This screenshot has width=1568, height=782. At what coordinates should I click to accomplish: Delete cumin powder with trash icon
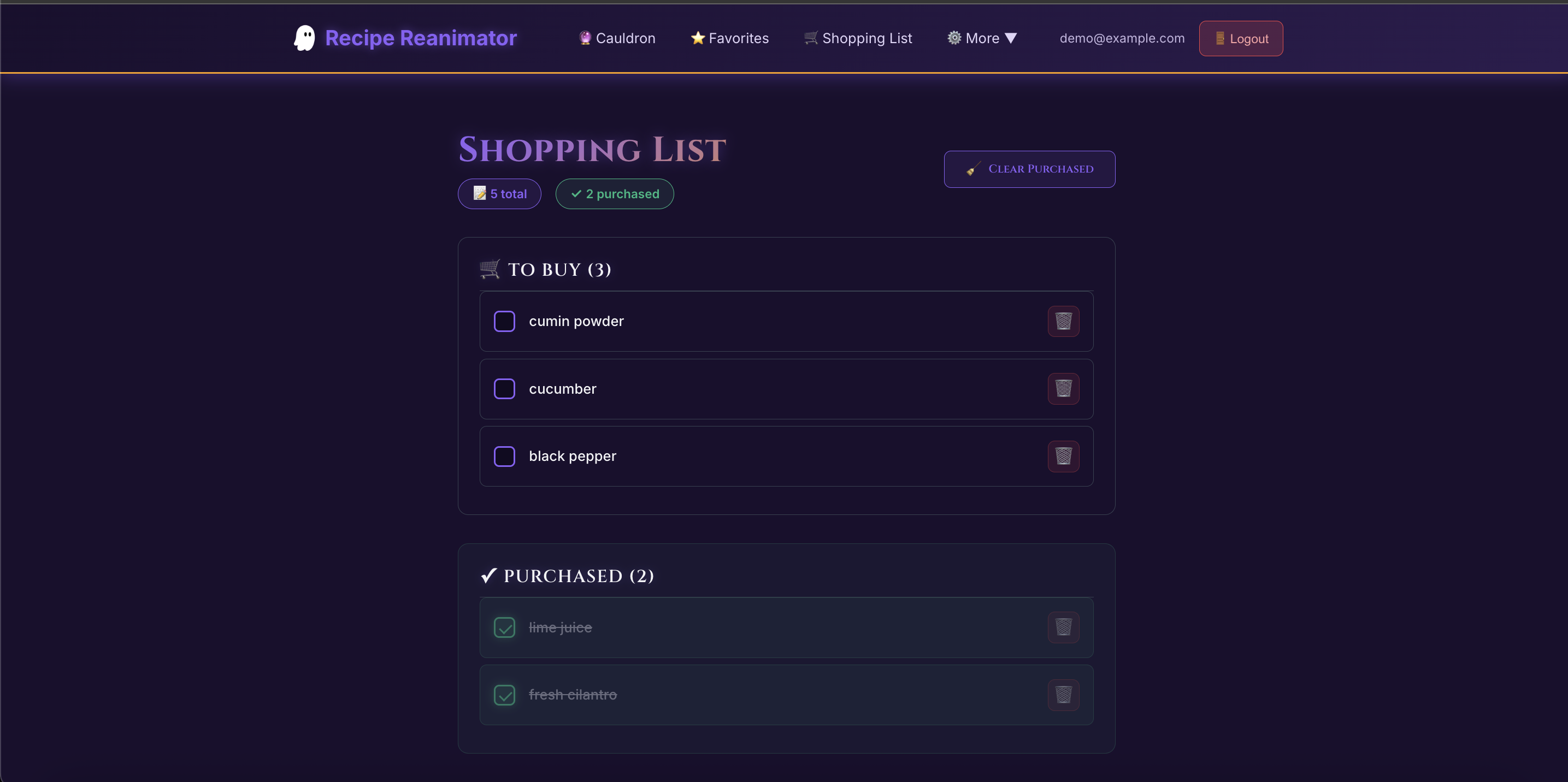click(x=1063, y=321)
